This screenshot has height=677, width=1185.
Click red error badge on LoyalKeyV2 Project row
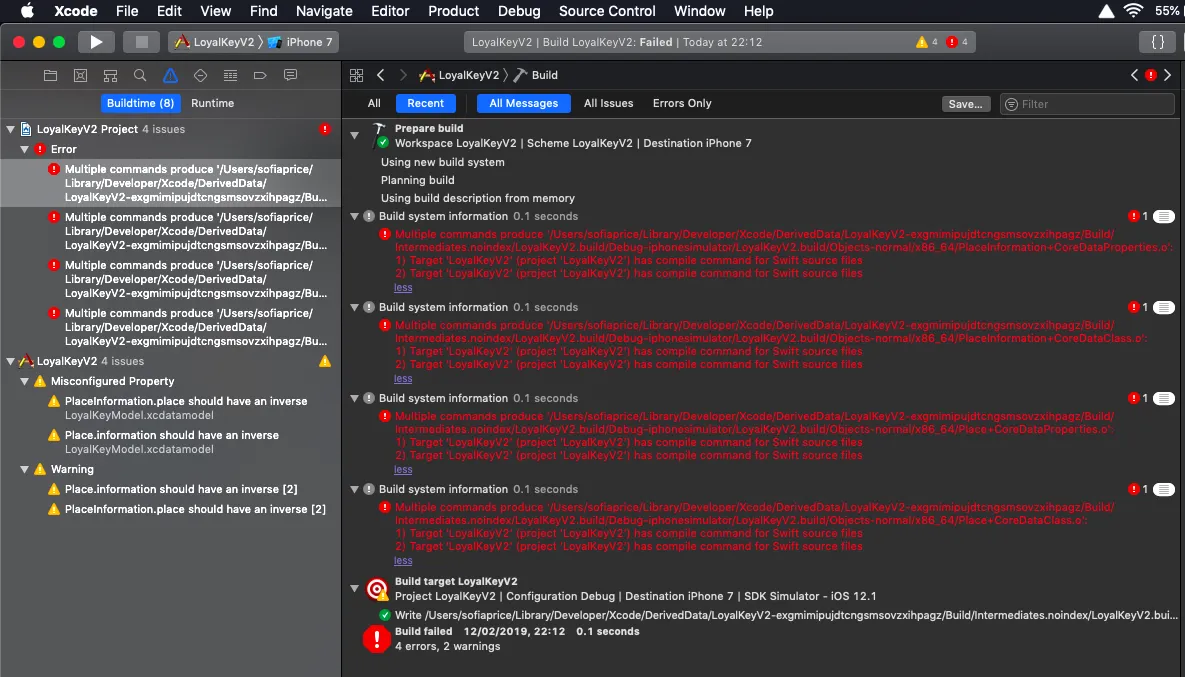pos(325,129)
